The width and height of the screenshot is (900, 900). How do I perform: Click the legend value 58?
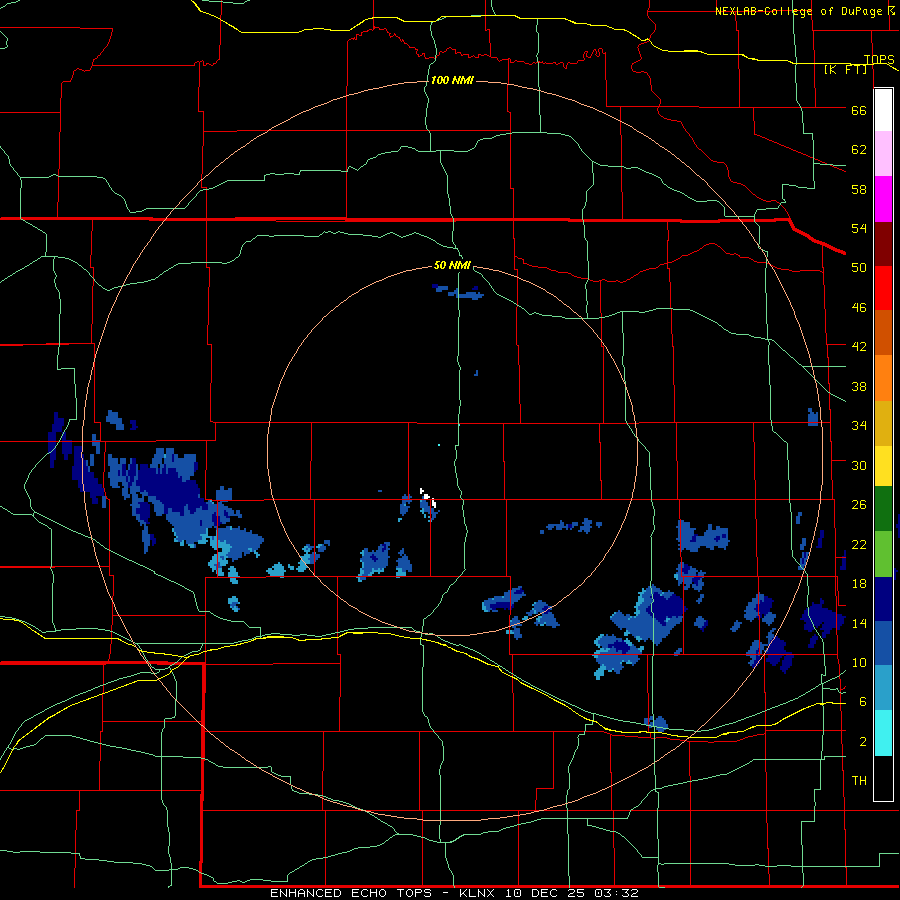coord(859,189)
